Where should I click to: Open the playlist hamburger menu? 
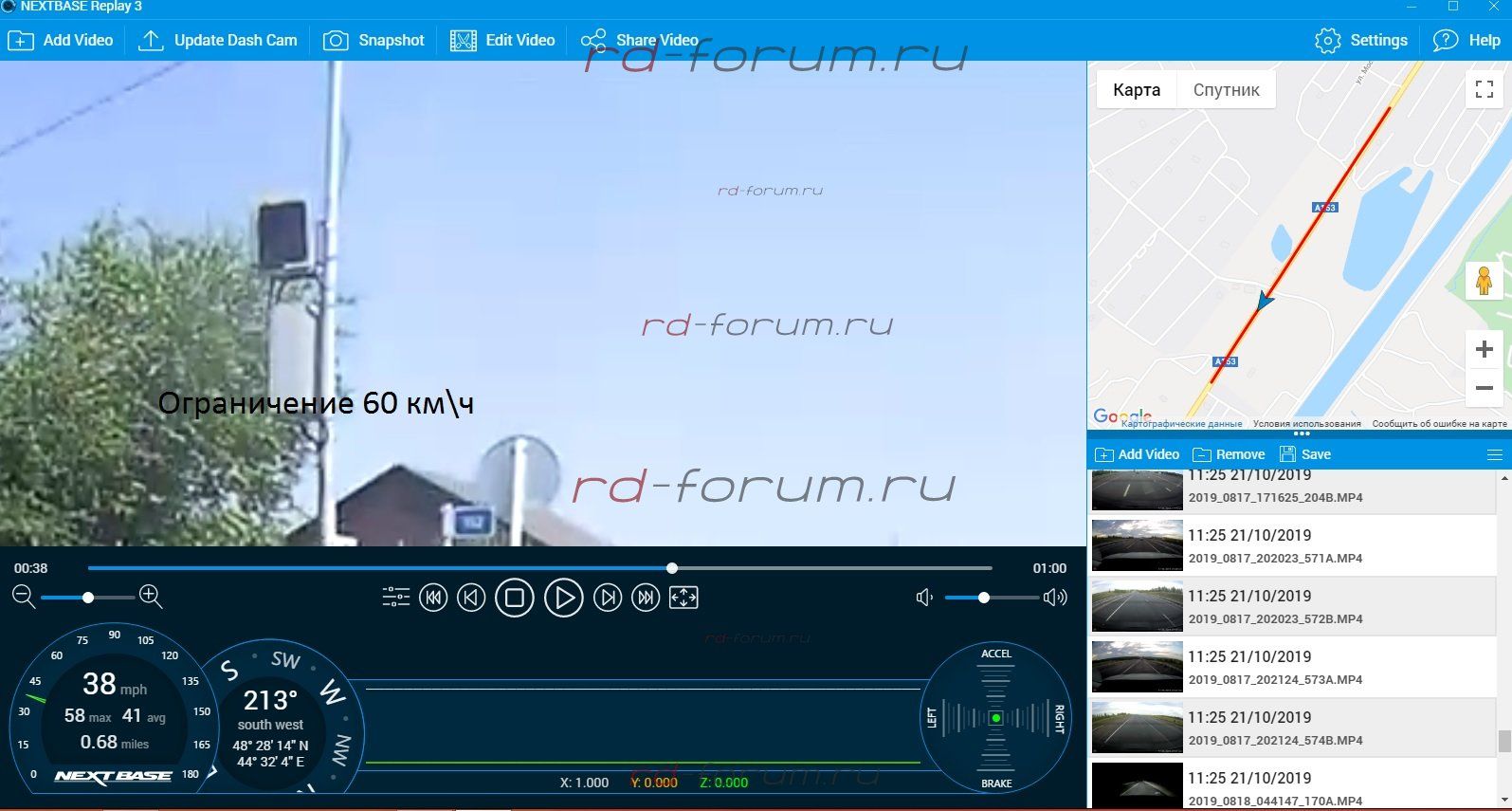click(x=1495, y=454)
